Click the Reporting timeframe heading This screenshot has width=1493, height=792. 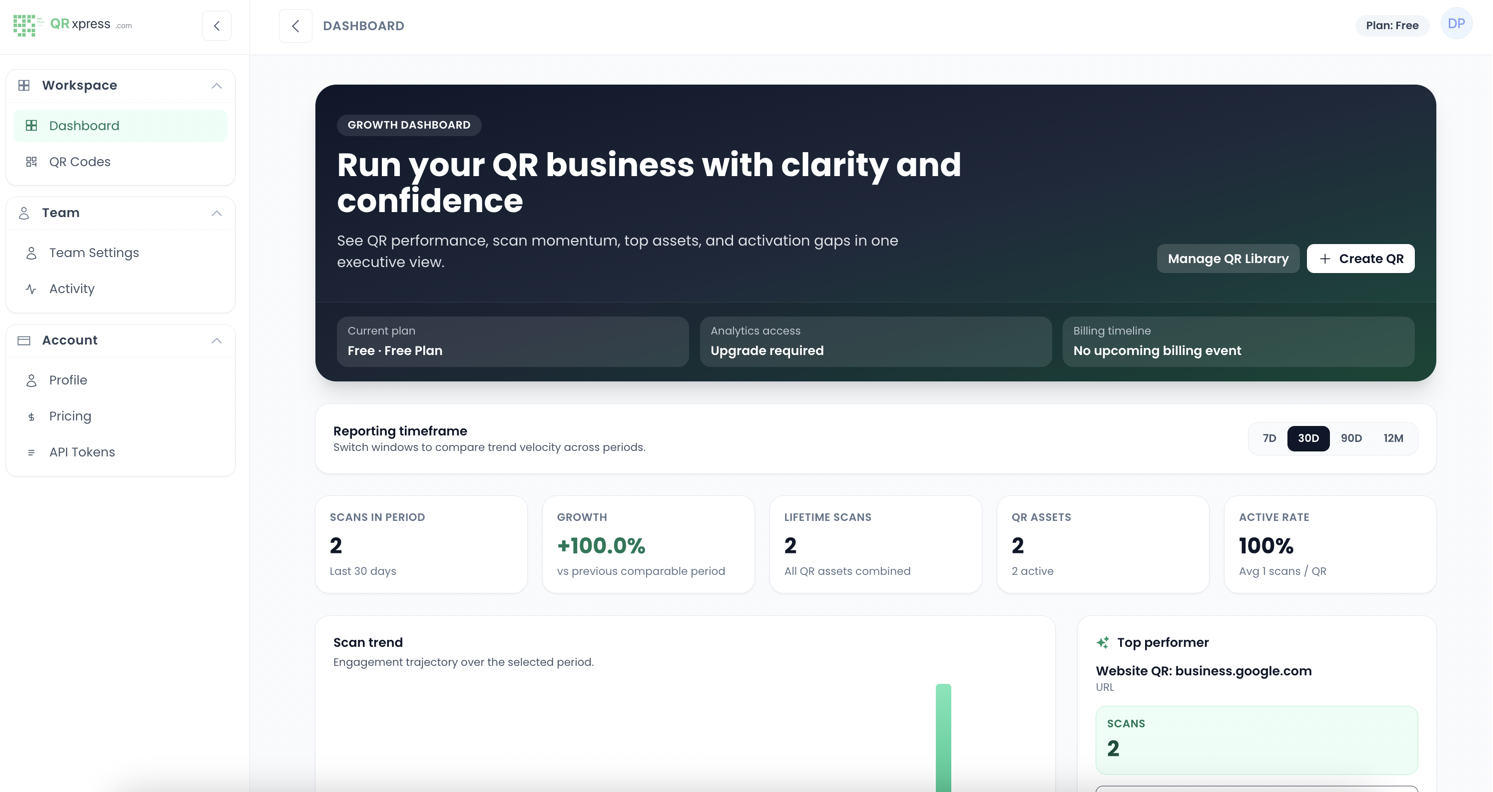(x=400, y=431)
